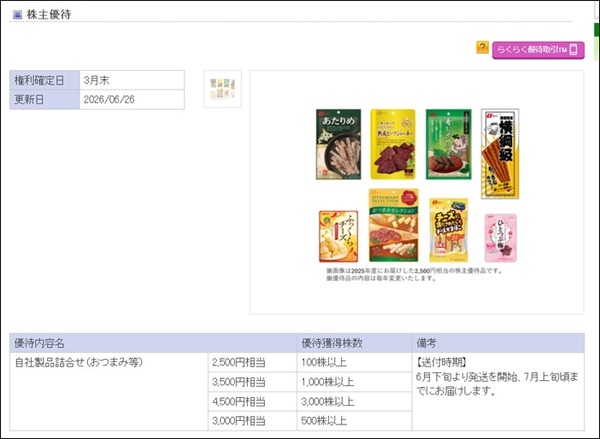Click the yellow question mark help icon
This screenshot has width=600, height=439.
(x=482, y=47)
